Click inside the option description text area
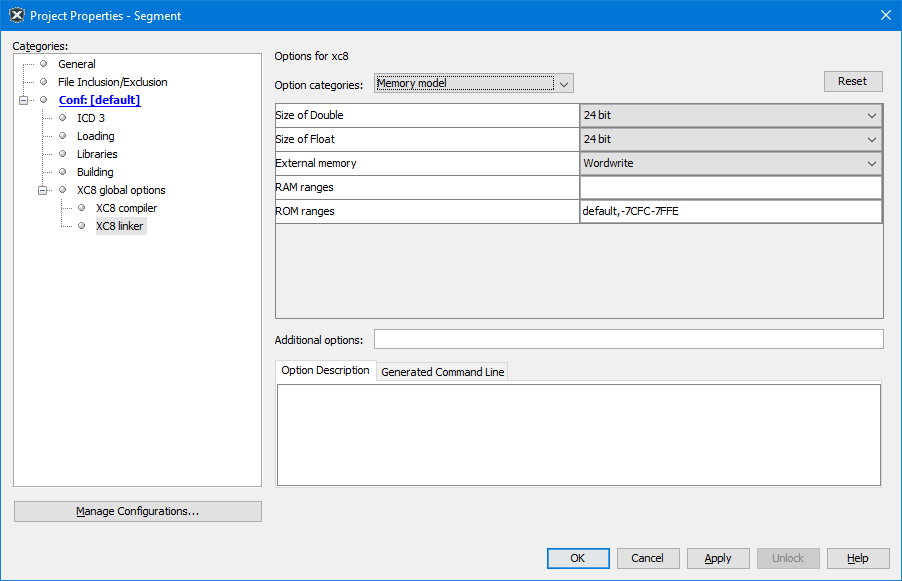The height and width of the screenshot is (581, 902). 579,435
